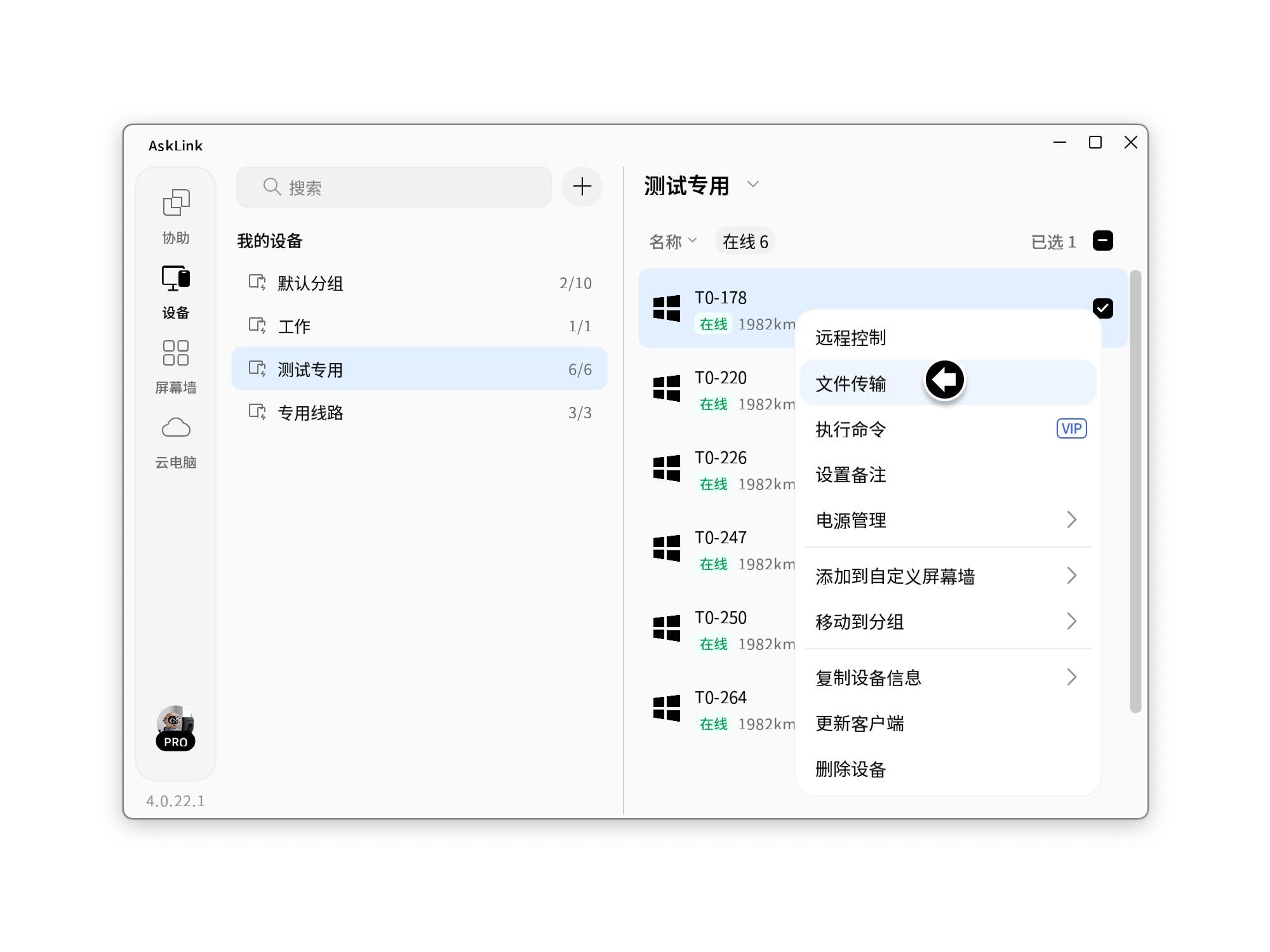This screenshot has height=952, width=1270.
Task: Click the deselect-all minus toggle
Action: click(x=1104, y=241)
